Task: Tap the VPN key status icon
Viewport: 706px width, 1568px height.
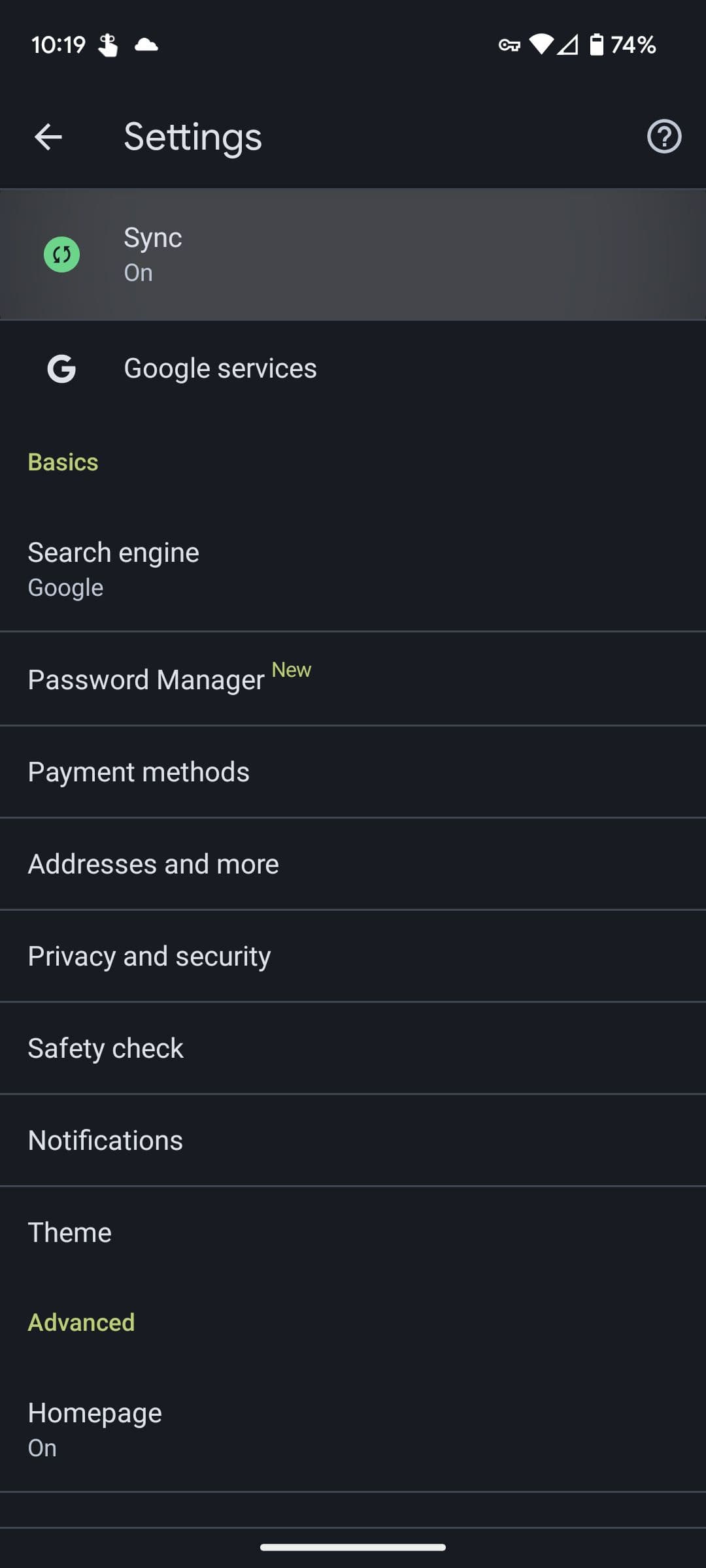Action: (x=509, y=45)
